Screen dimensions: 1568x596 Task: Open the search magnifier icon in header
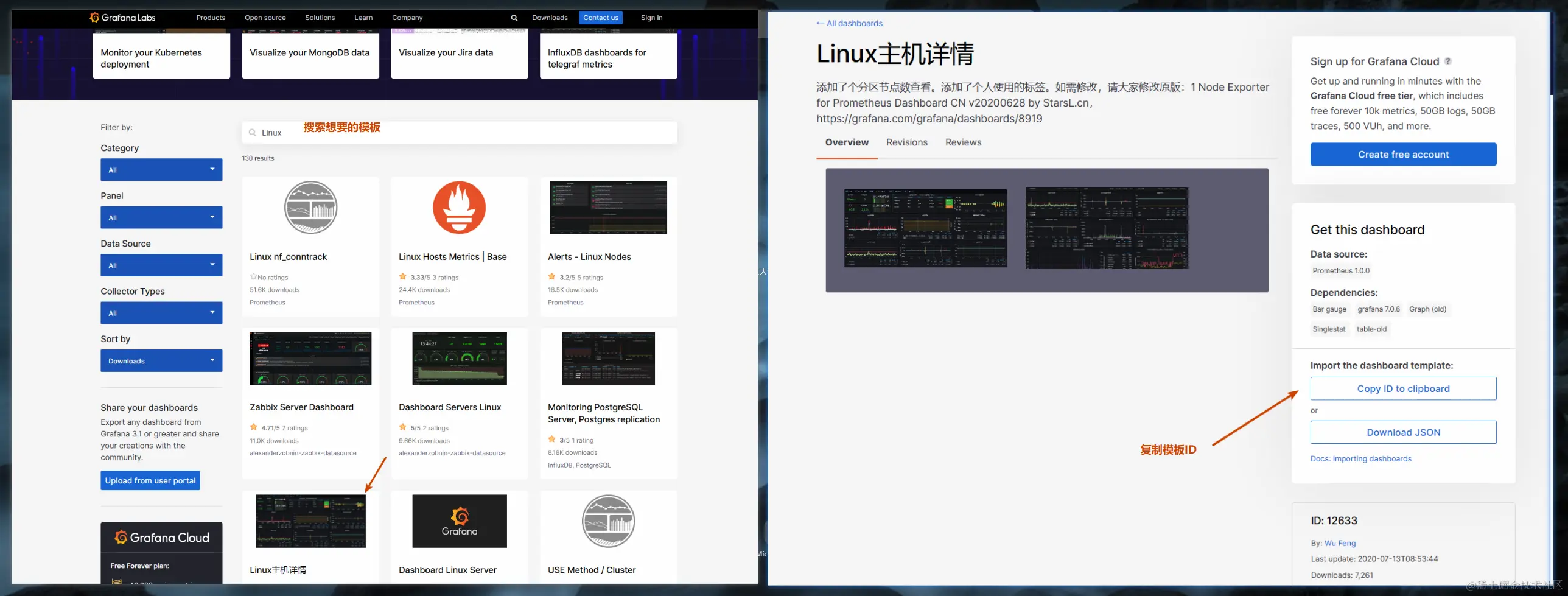(514, 18)
